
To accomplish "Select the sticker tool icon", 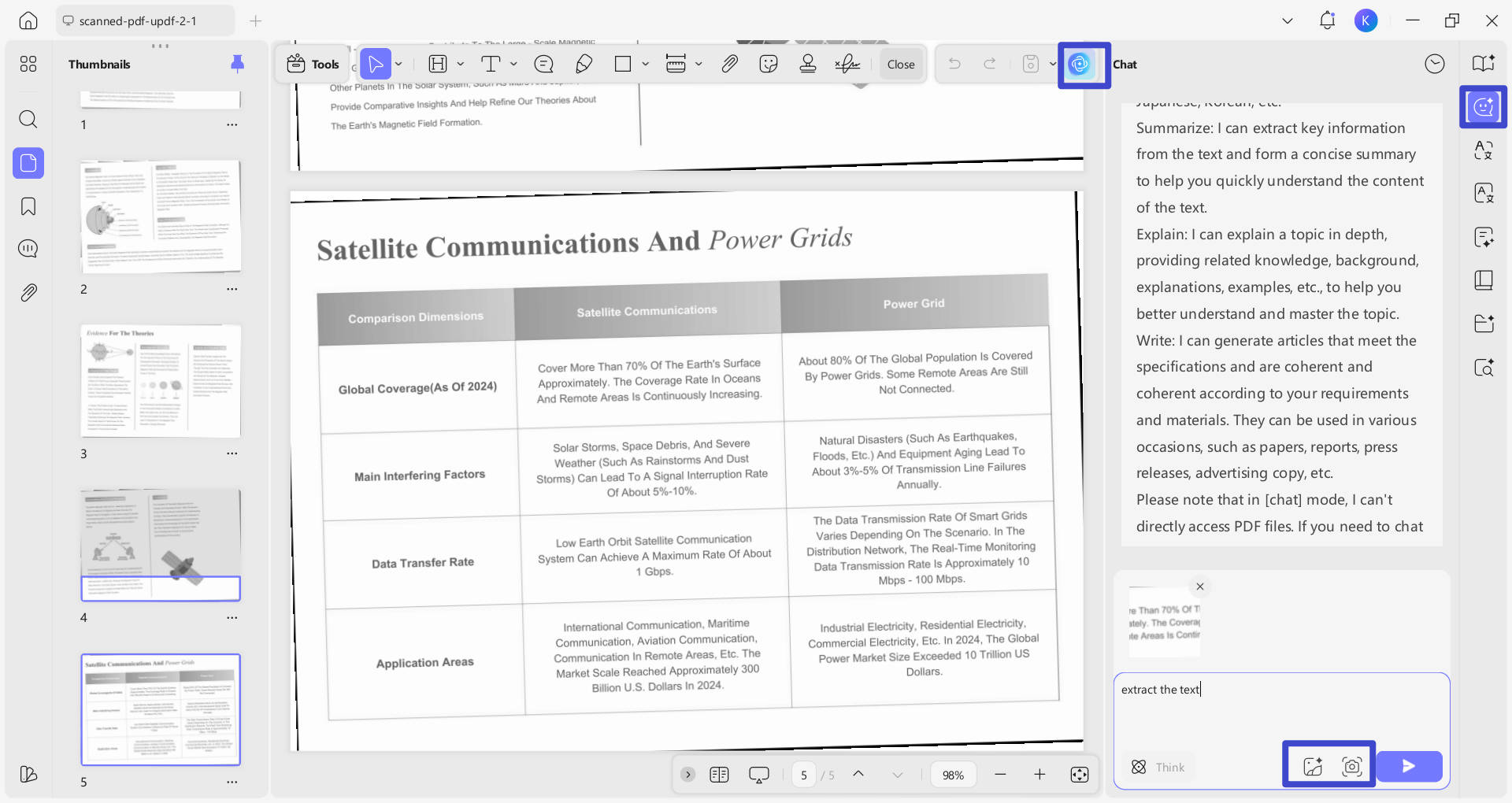I will coord(769,64).
